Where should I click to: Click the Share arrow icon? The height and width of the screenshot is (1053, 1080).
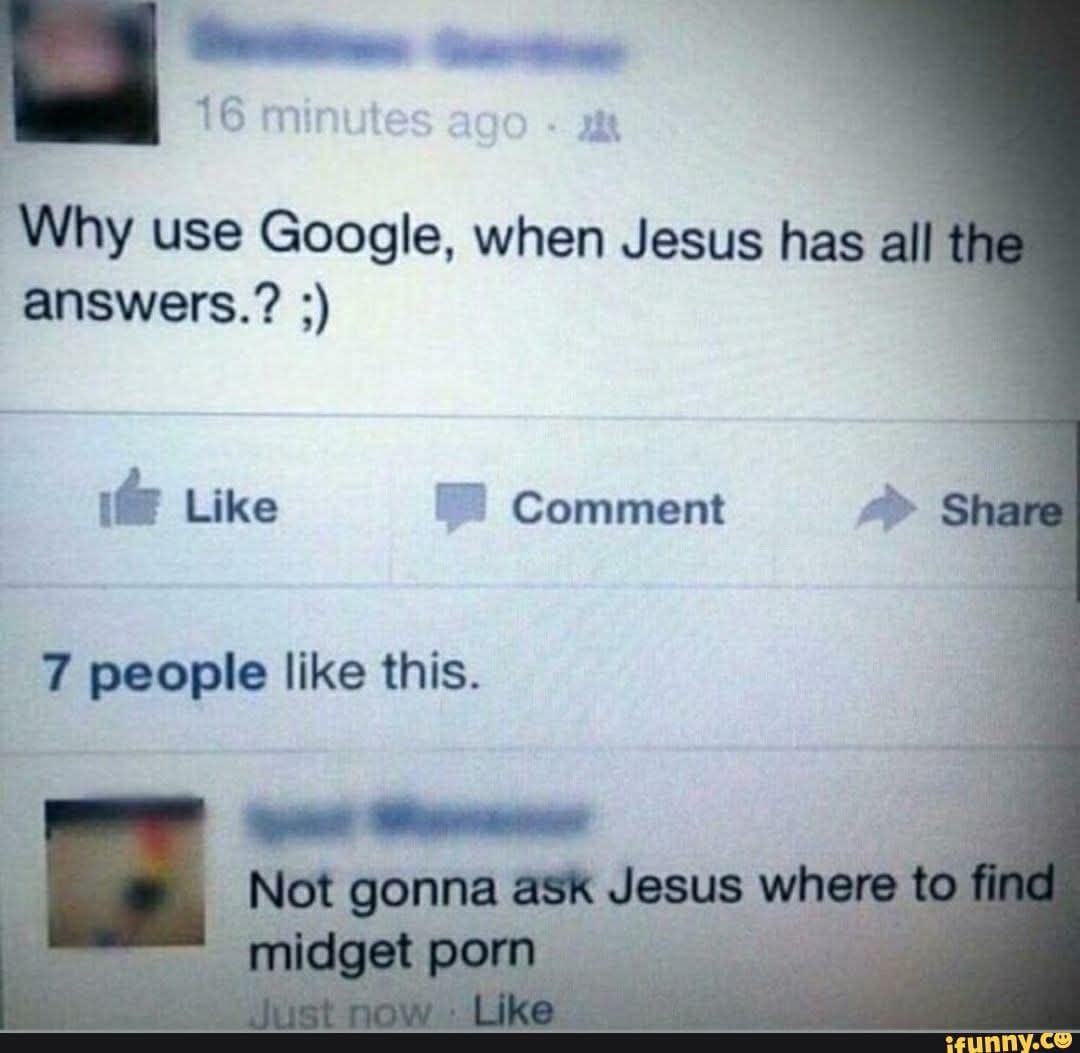[x=886, y=509]
